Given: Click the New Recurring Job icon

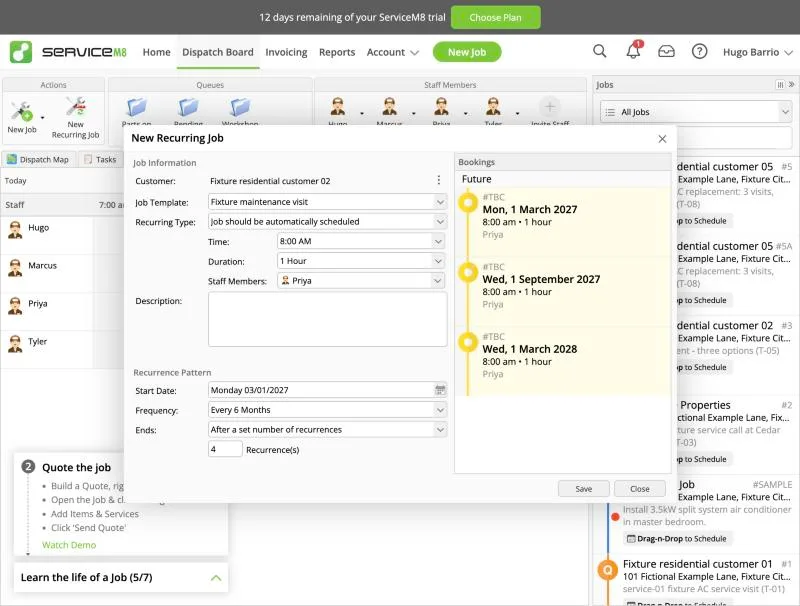Looking at the screenshot, I should [76, 107].
